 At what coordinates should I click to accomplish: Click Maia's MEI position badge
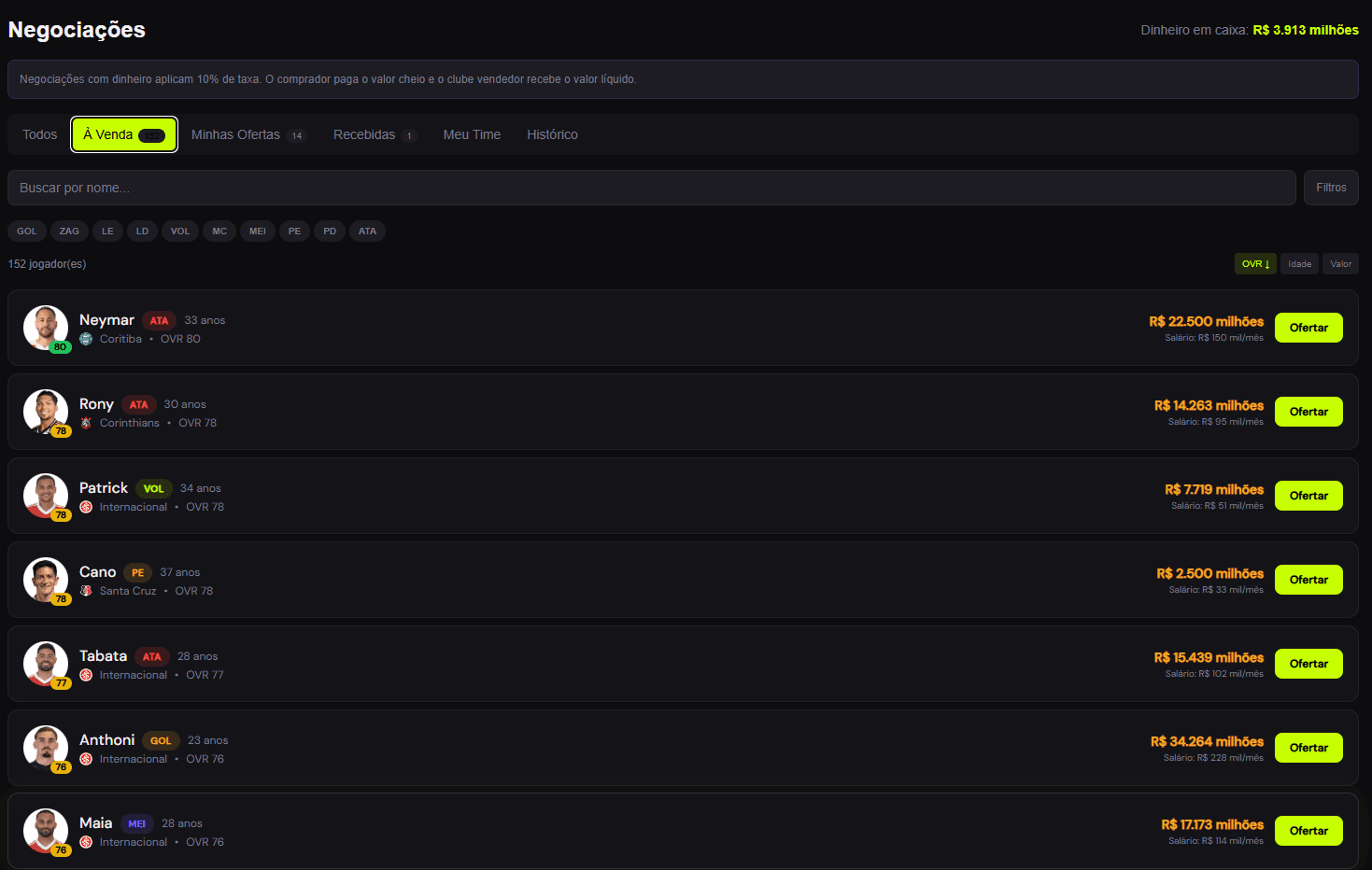[137, 823]
